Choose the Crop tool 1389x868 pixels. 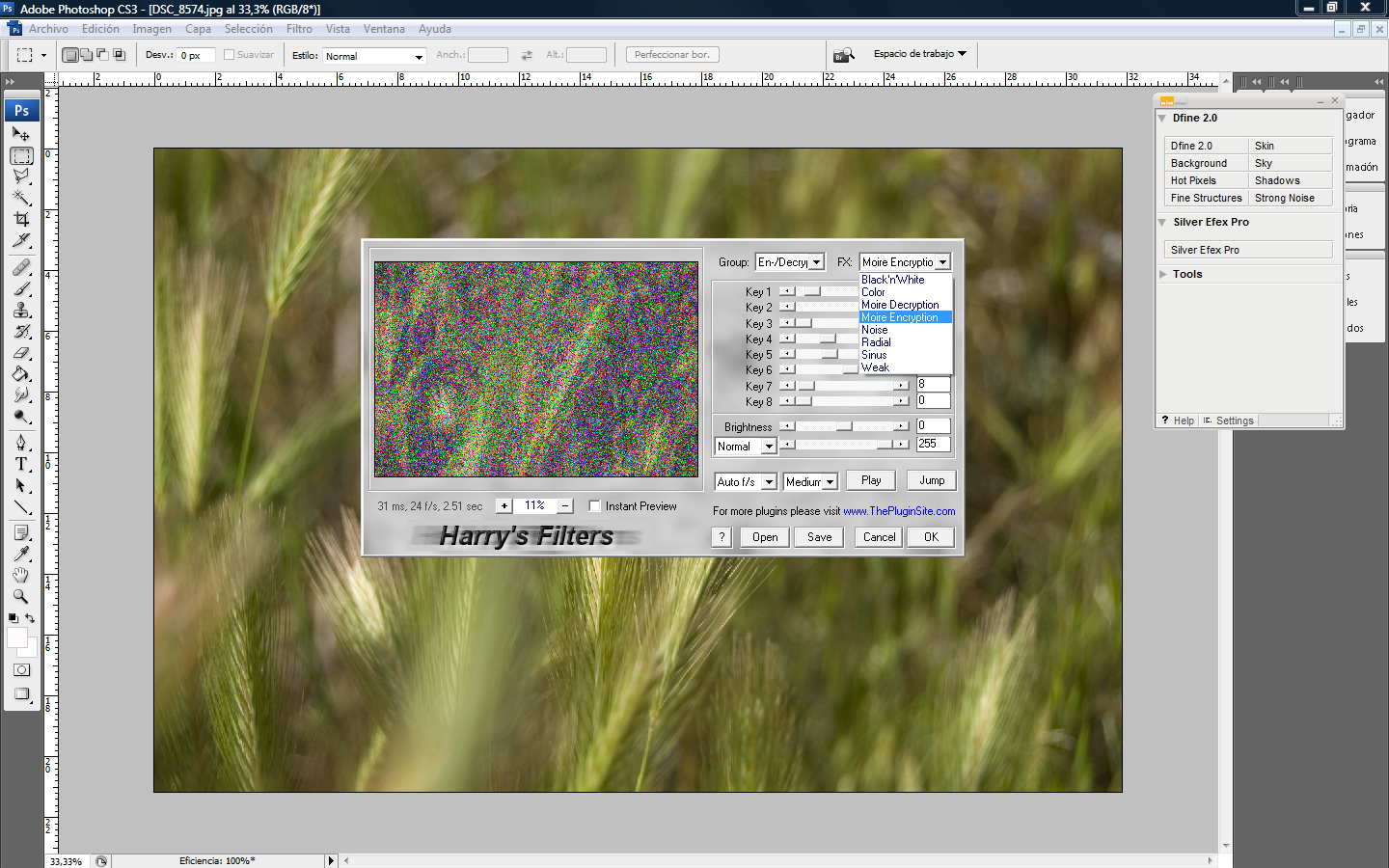pos(21,220)
